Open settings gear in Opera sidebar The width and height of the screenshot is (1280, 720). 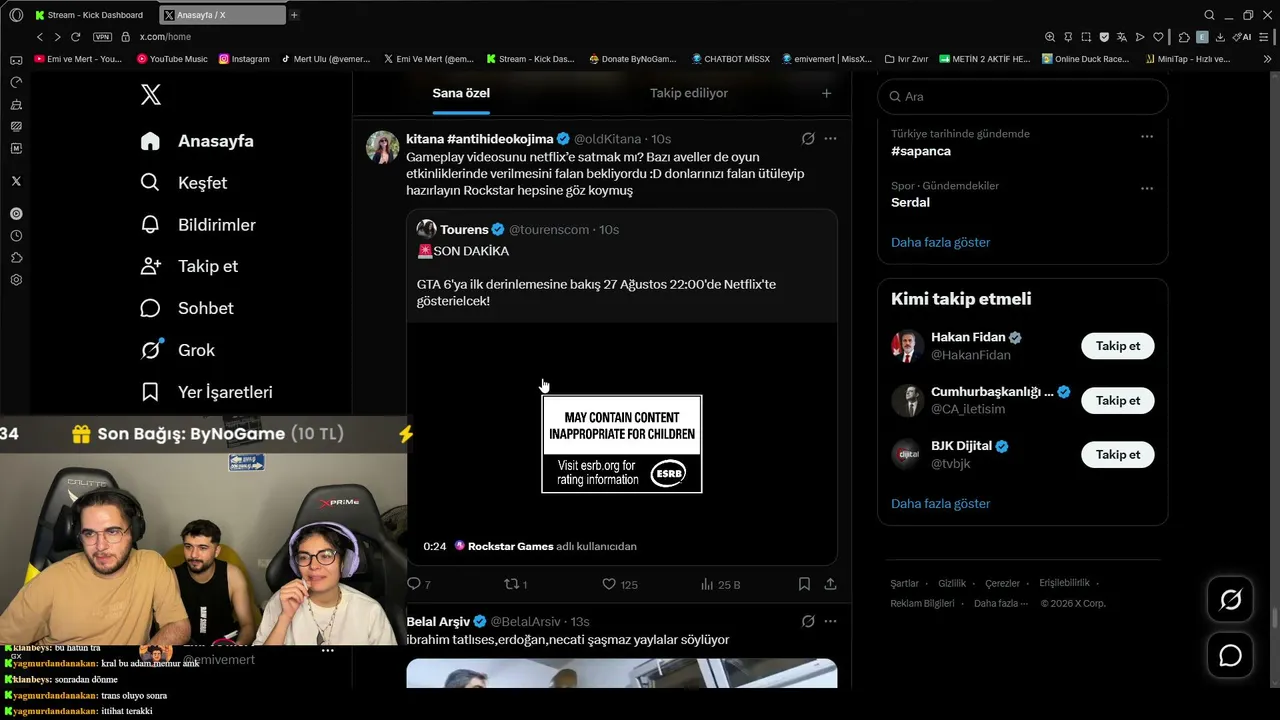coord(16,280)
